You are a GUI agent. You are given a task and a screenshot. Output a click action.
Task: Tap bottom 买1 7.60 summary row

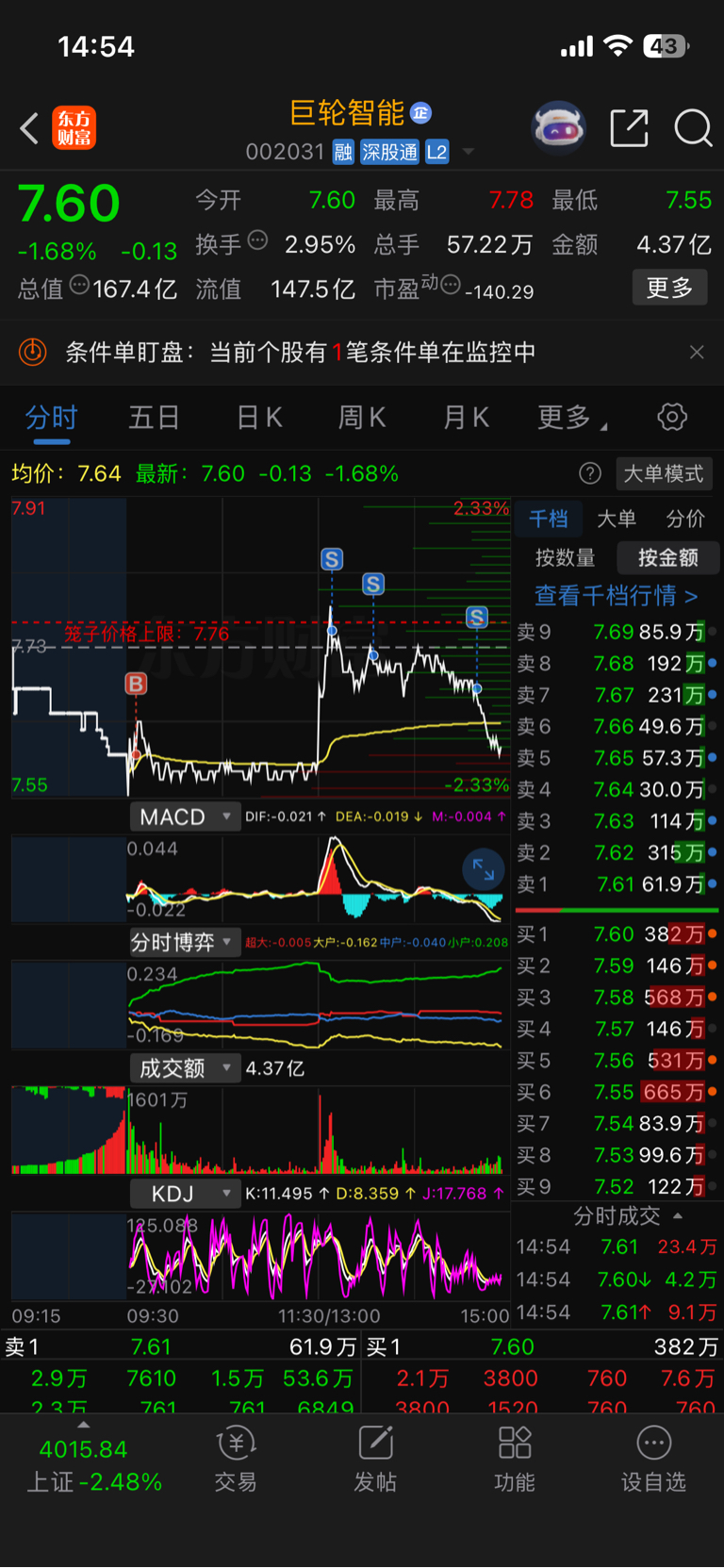[542, 1346]
